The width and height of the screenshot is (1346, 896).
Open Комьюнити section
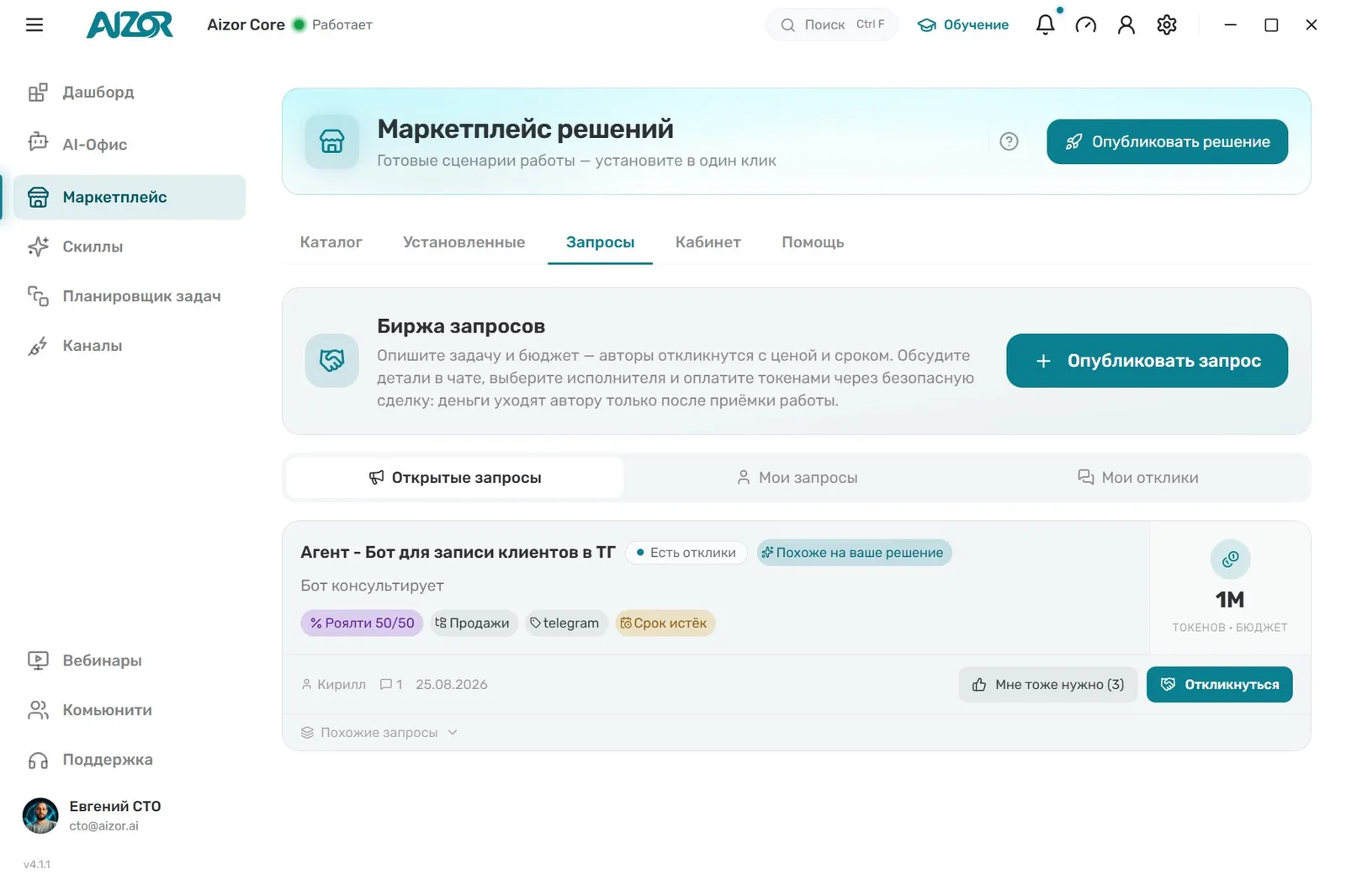pos(130,710)
